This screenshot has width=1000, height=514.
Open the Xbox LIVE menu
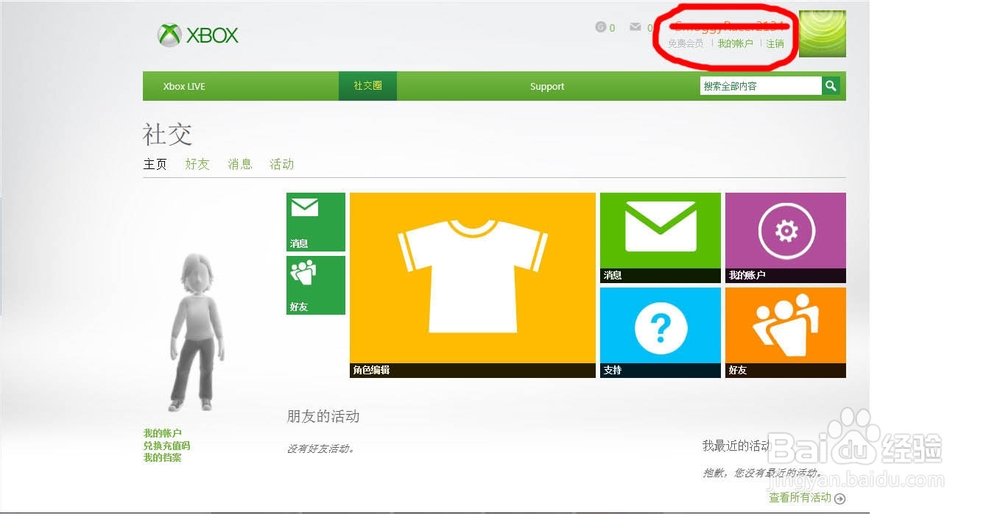pyautogui.click(x=184, y=87)
